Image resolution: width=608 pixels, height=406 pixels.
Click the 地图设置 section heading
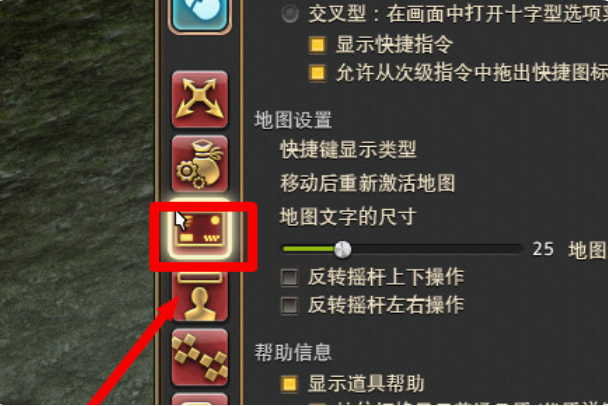(x=293, y=120)
